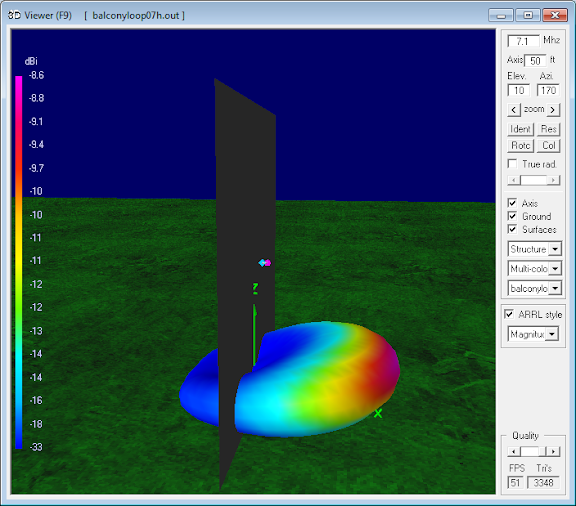The height and width of the screenshot is (506, 576).
Task: Click the Res button
Action: (x=548, y=129)
